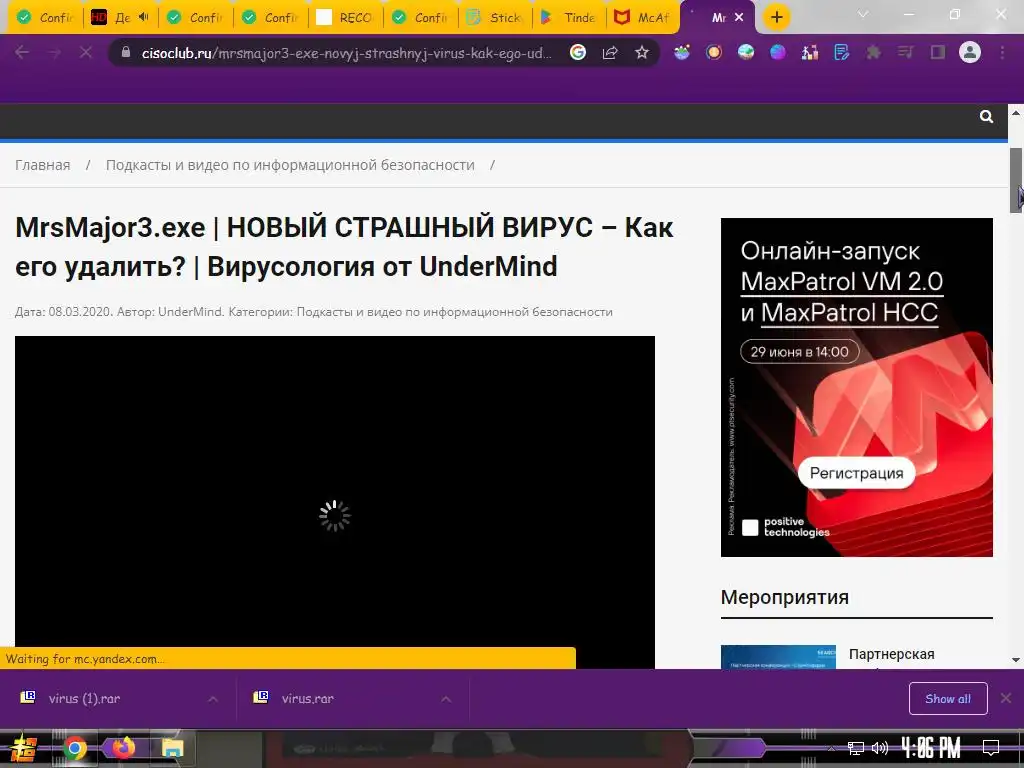Switch to the Tinder tab
This screenshot has width=1024, height=768.
coord(569,18)
